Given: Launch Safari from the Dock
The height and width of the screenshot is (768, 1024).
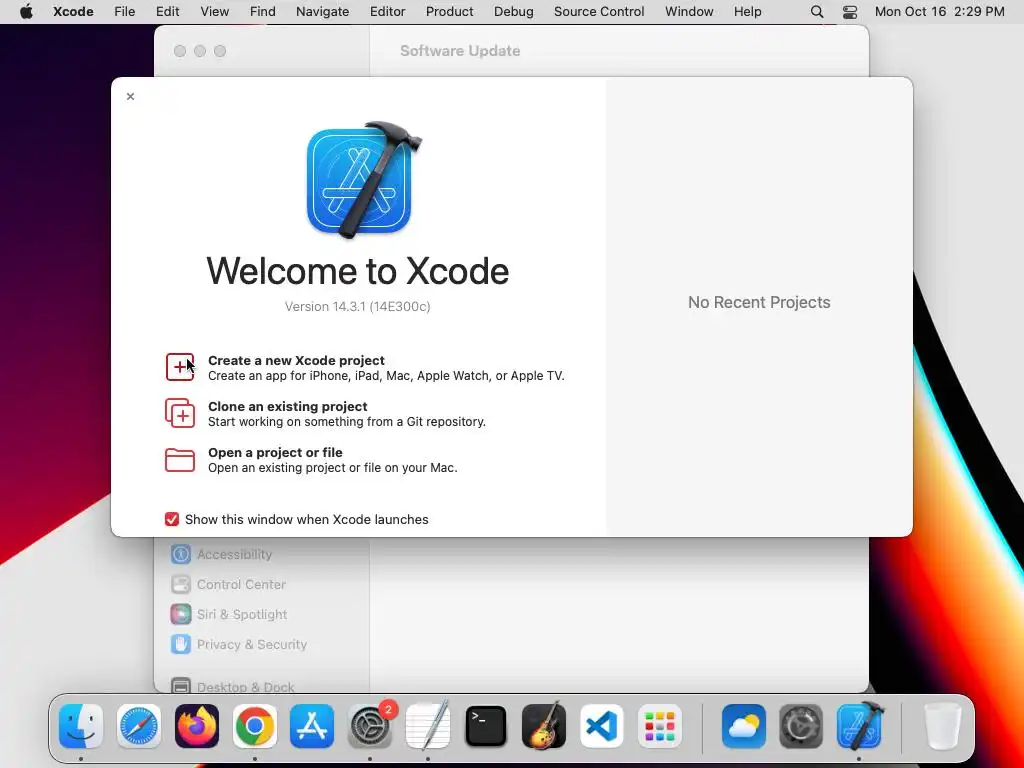Looking at the screenshot, I should [x=138, y=726].
